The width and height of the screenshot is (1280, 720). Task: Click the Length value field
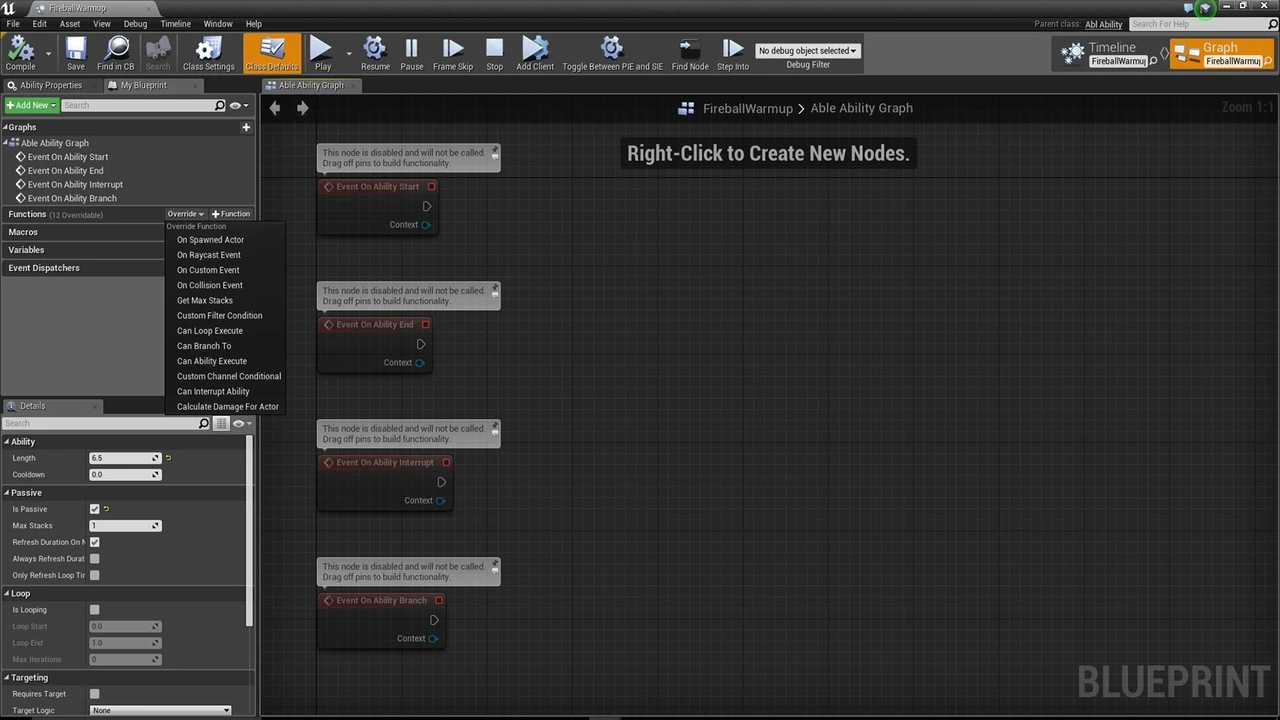click(120, 458)
